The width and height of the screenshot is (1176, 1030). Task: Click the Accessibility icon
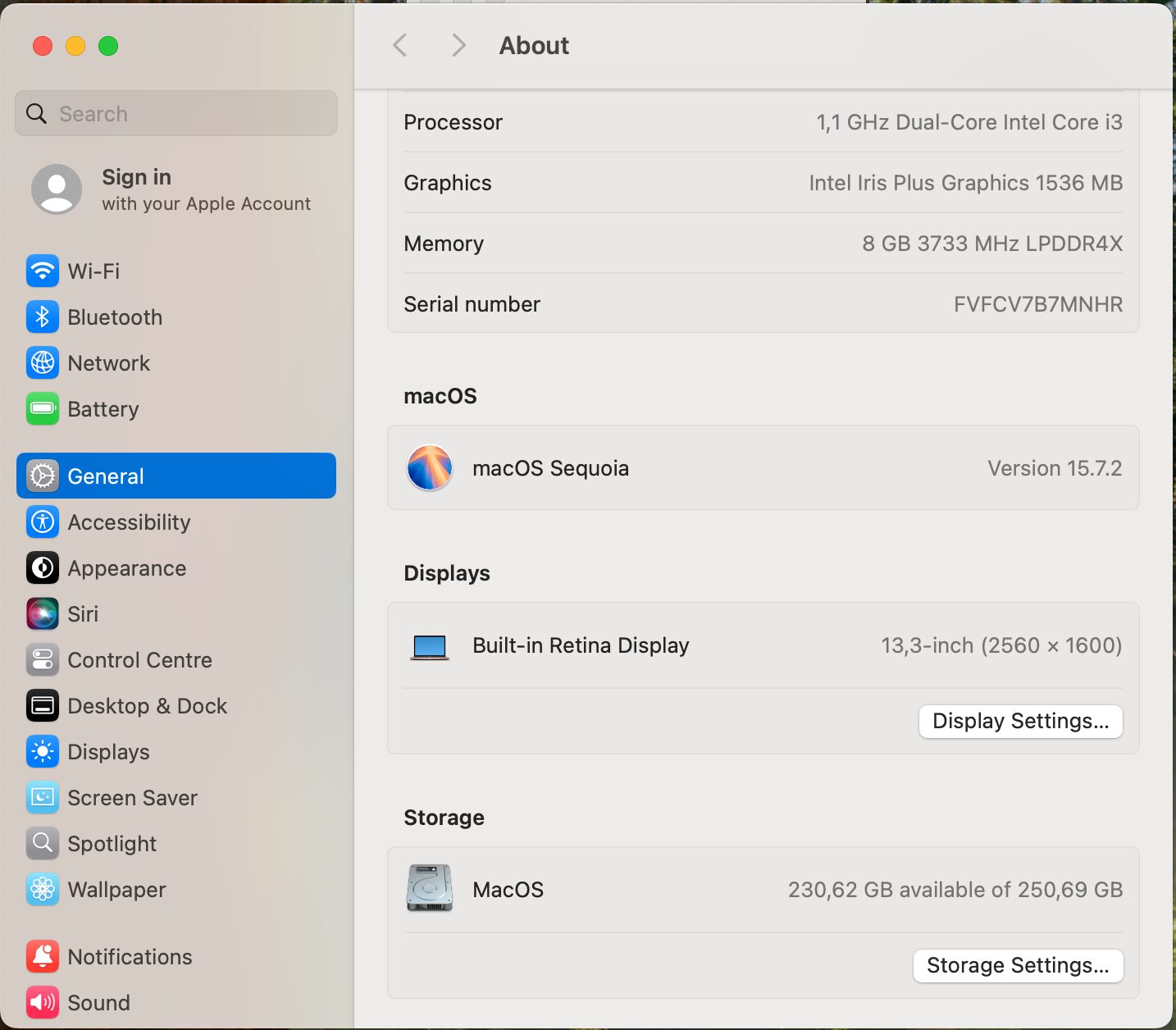coord(43,522)
